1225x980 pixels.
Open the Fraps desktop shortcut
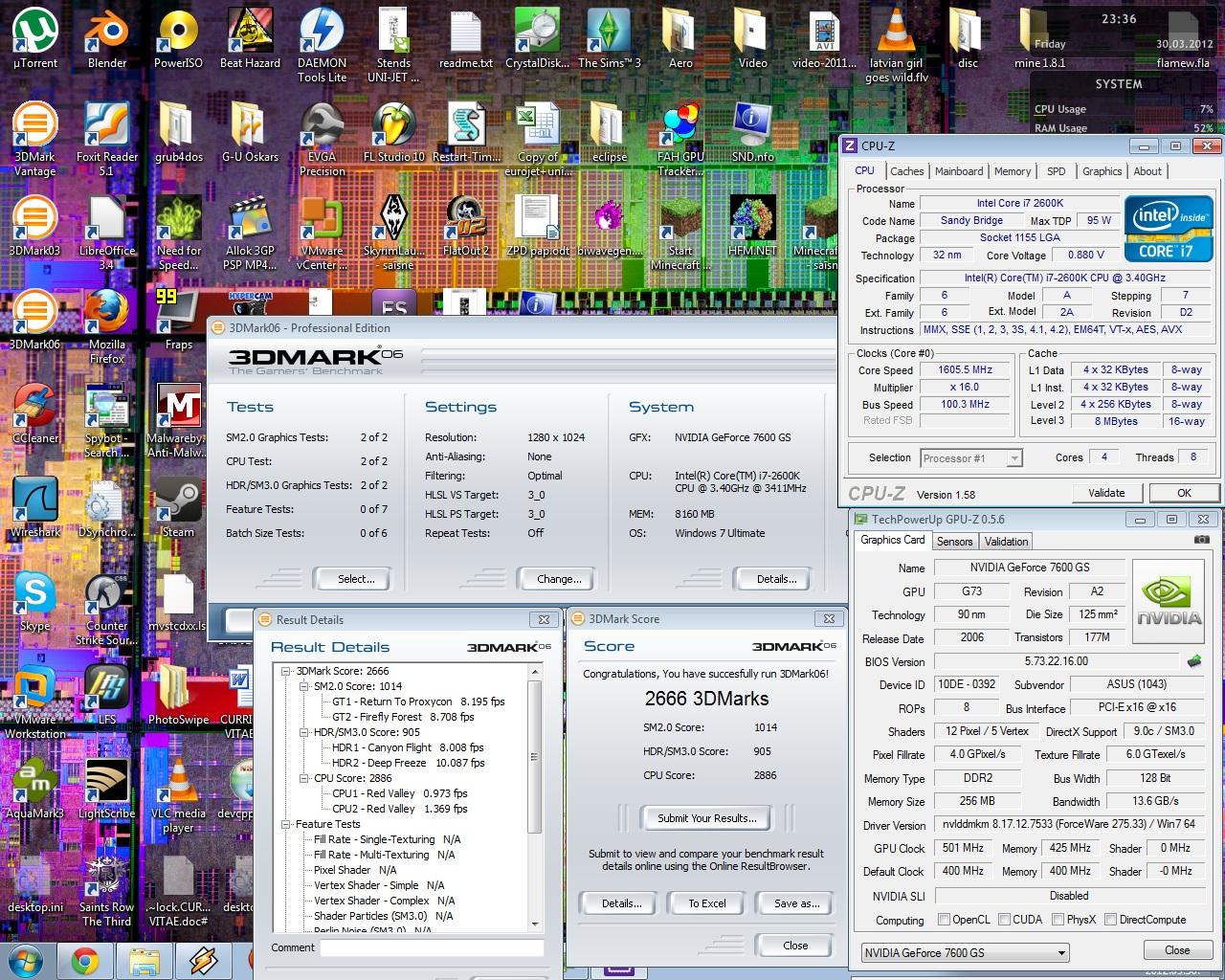tap(178, 321)
